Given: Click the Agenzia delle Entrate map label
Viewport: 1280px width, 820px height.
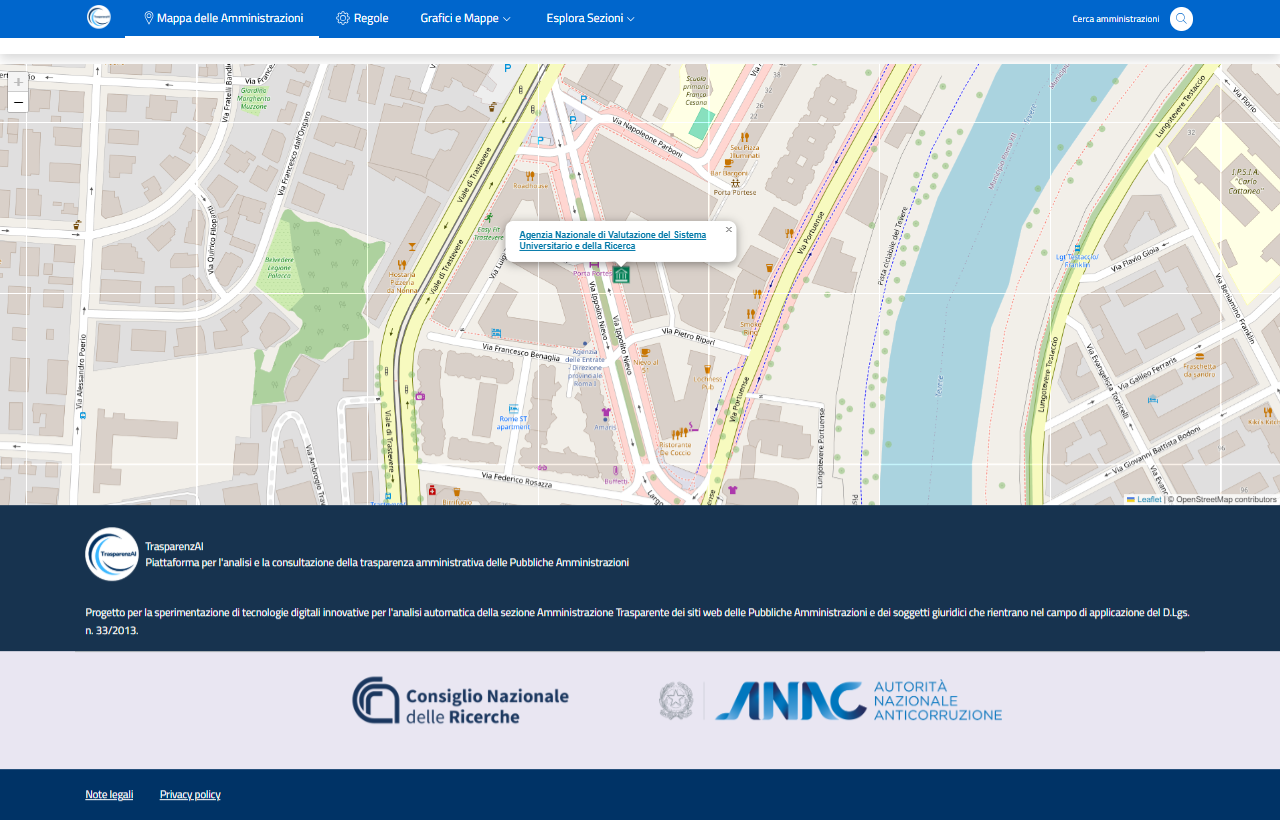Looking at the screenshot, I should coord(585,367).
